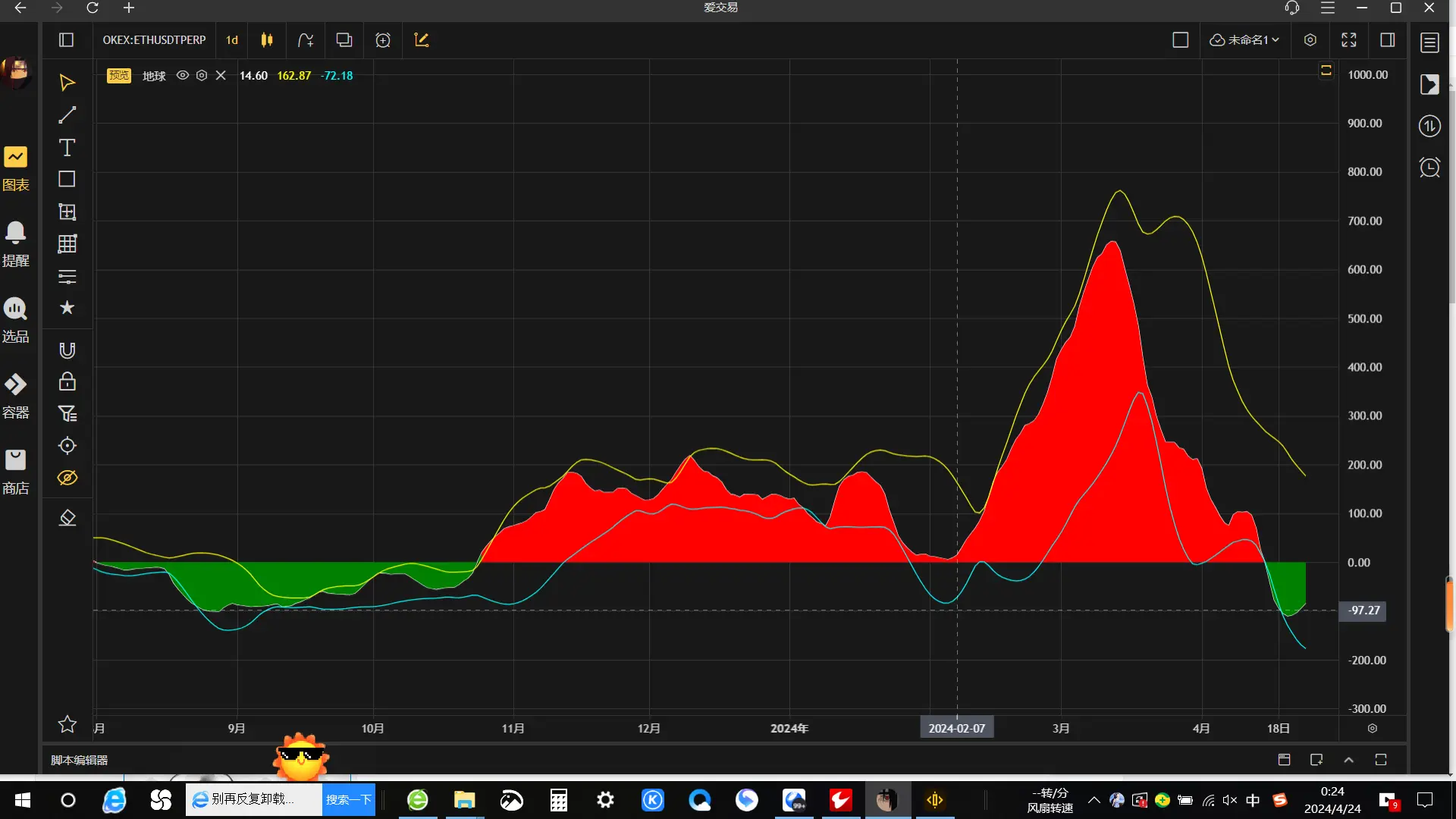Switch to the 提醒 alerts tab
The height and width of the screenshot is (819, 1456).
[x=15, y=244]
